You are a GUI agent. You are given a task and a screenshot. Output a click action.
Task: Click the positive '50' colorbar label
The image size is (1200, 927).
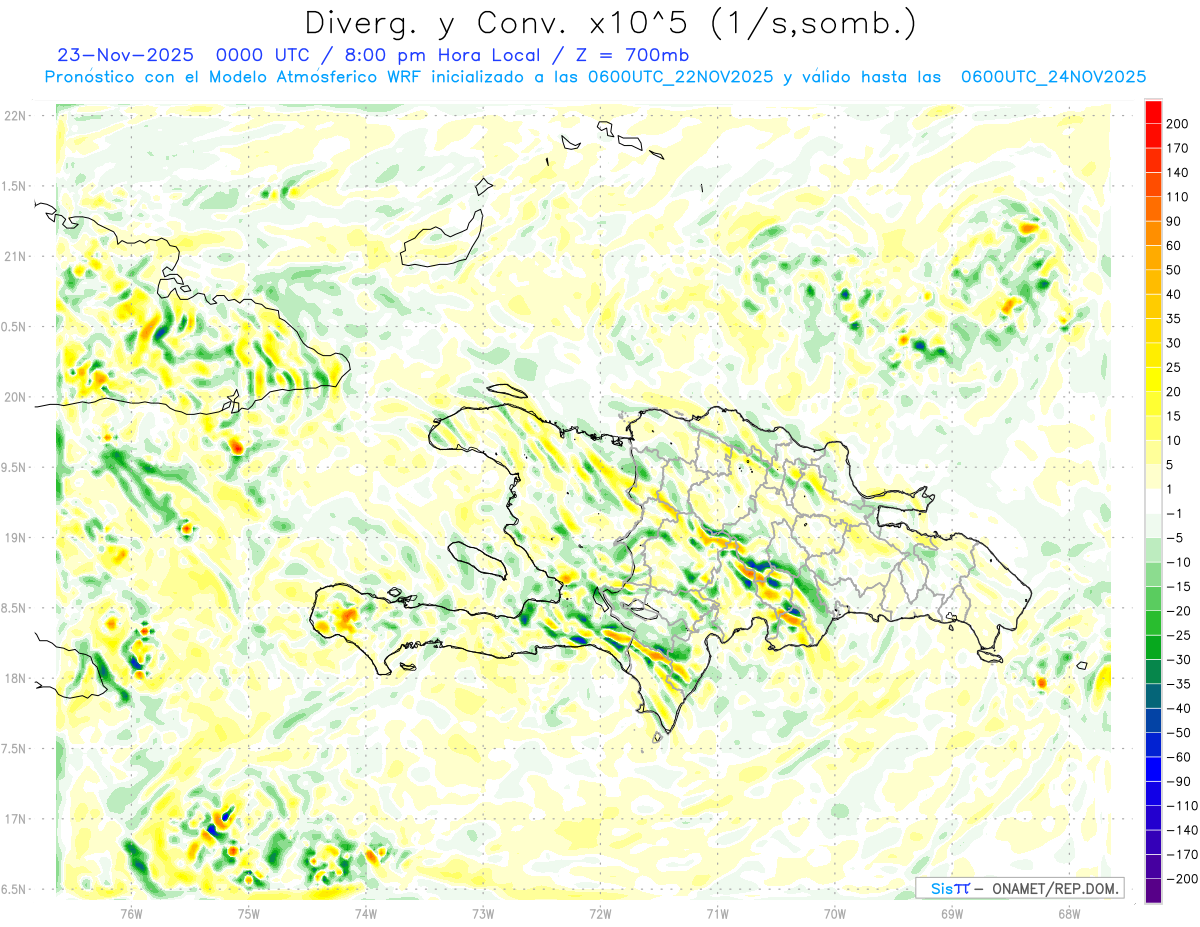click(1174, 270)
